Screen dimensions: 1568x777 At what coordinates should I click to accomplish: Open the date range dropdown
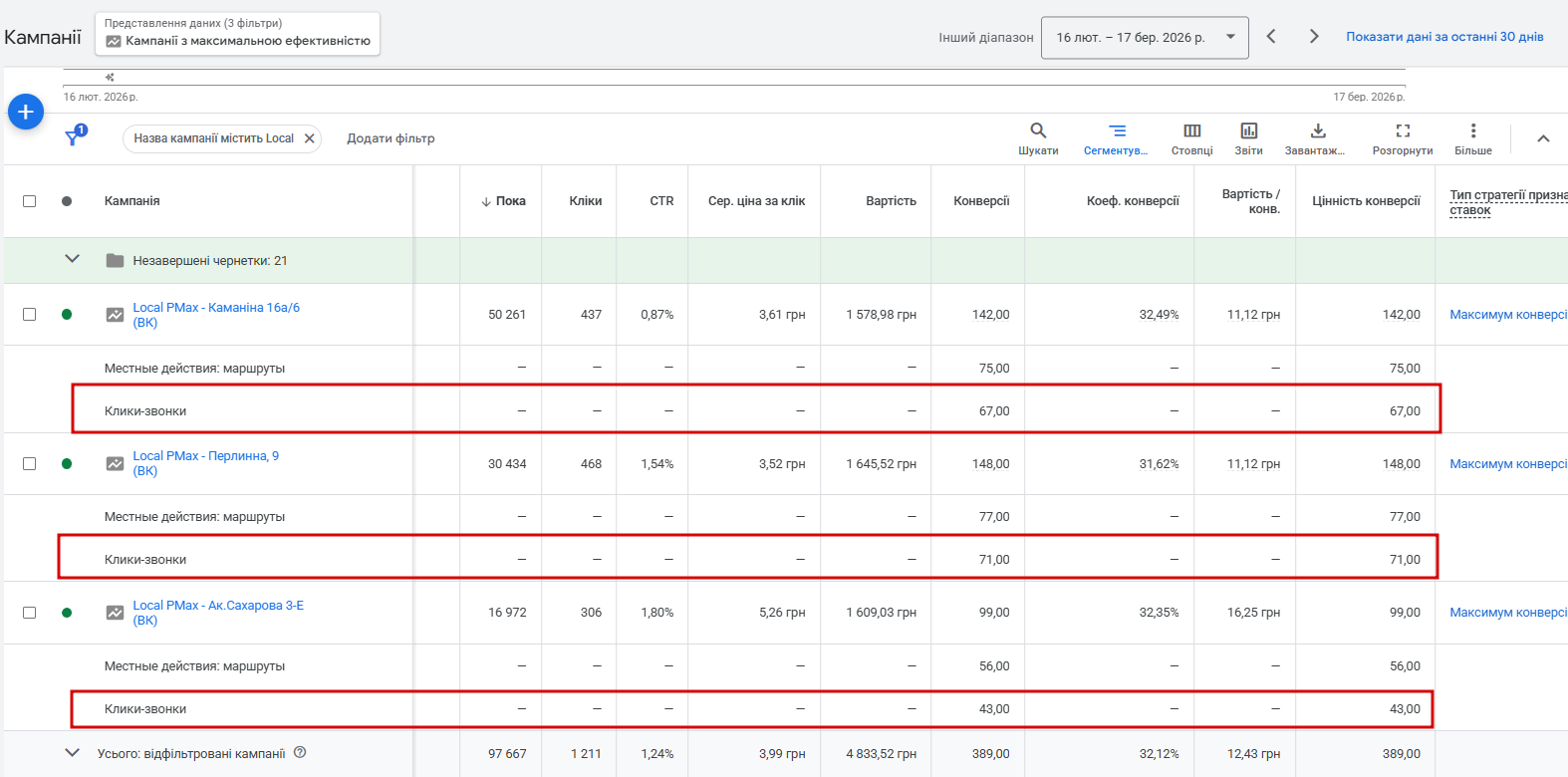(x=1144, y=38)
